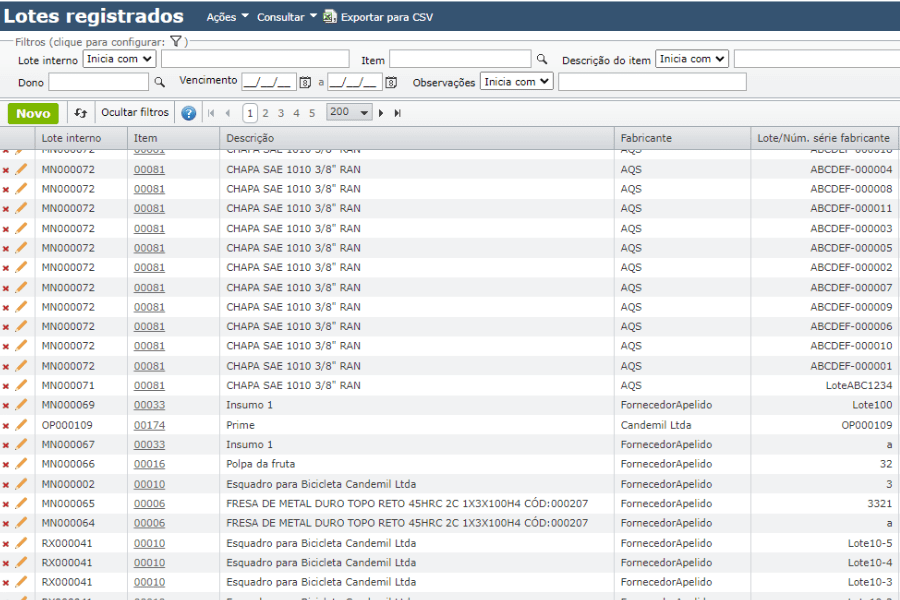Image resolution: width=900 pixels, height=600 pixels.
Task: Open the Lote interno 'Inicia com' dropdown
Action: point(117,58)
